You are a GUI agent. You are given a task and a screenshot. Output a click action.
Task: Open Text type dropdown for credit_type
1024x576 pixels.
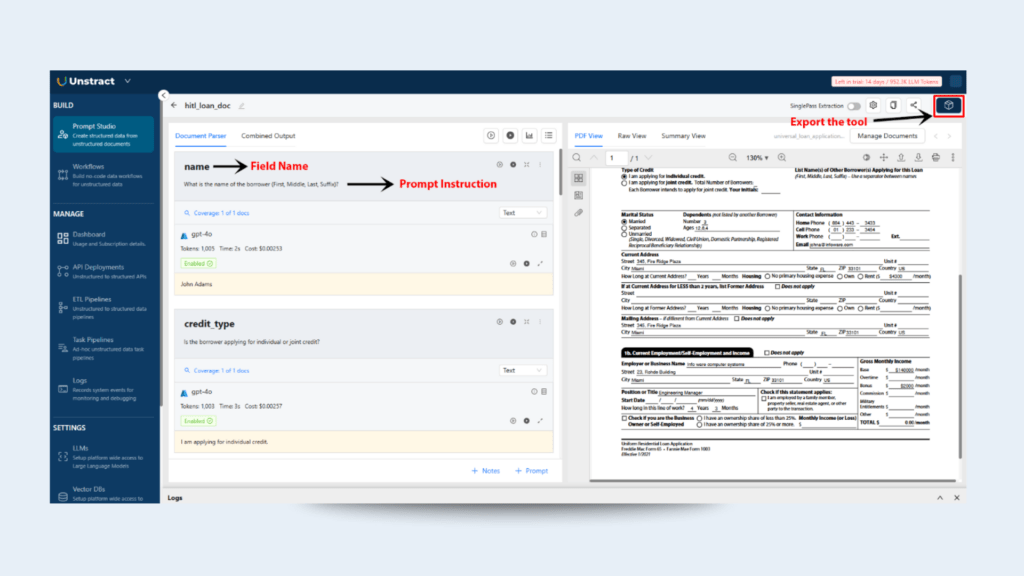pyautogui.click(x=523, y=370)
